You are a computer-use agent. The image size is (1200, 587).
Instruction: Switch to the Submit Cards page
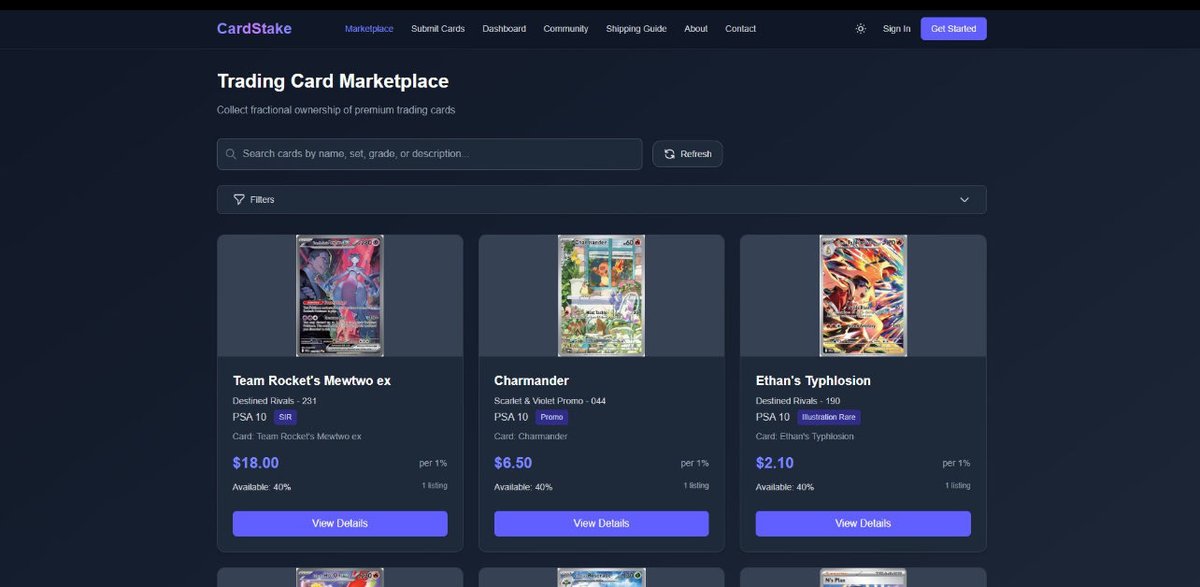(437, 28)
